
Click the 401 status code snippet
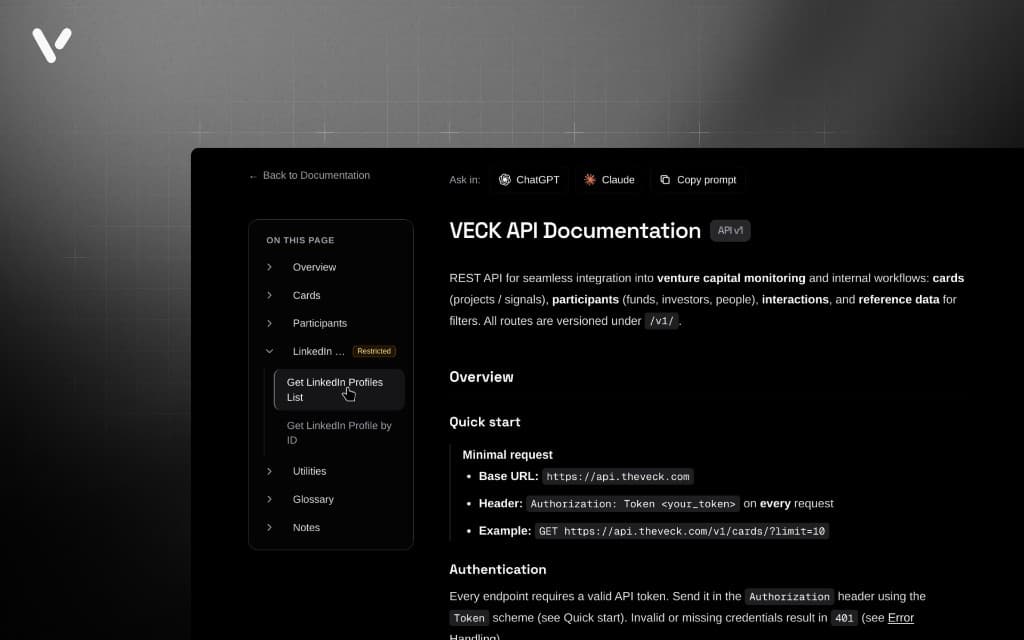844,618
